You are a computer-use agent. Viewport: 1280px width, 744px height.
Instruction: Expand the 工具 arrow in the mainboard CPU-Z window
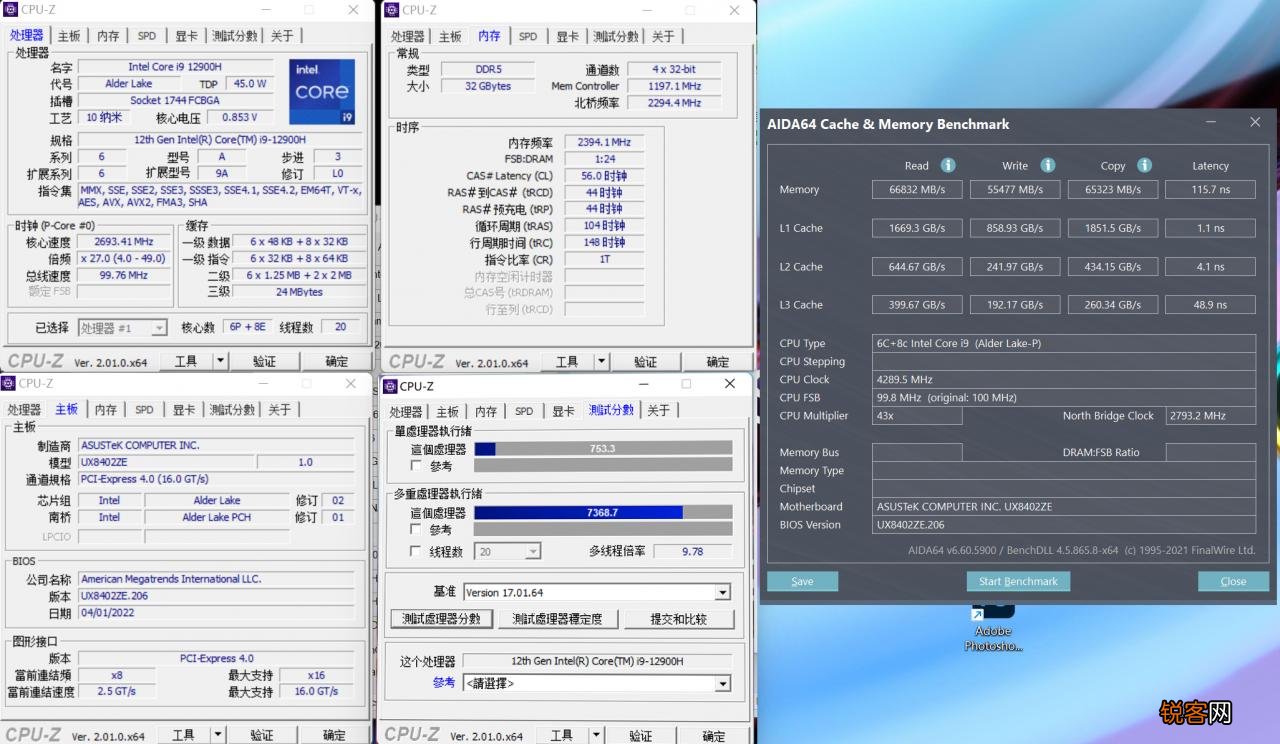pyautogui.click(x=217, y=735)
